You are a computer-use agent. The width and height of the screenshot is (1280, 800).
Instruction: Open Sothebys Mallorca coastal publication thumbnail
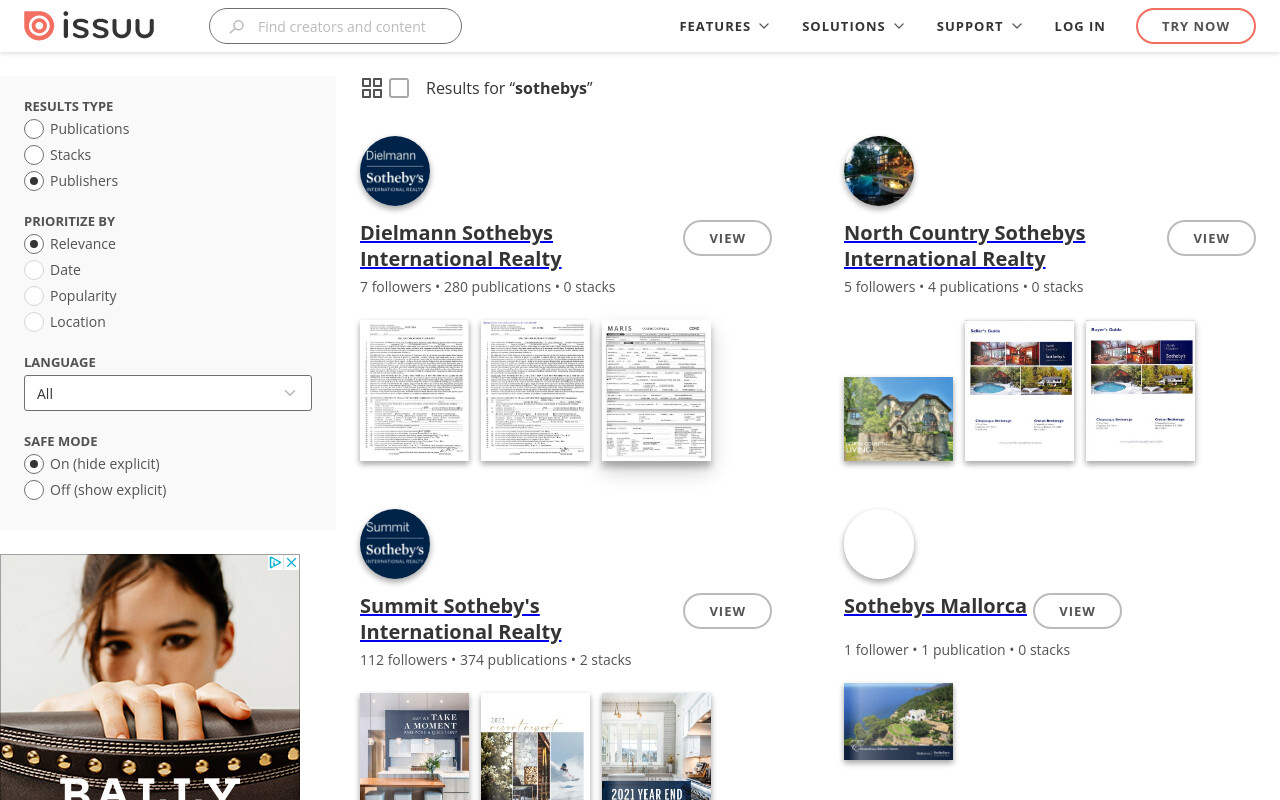(898, 722)
